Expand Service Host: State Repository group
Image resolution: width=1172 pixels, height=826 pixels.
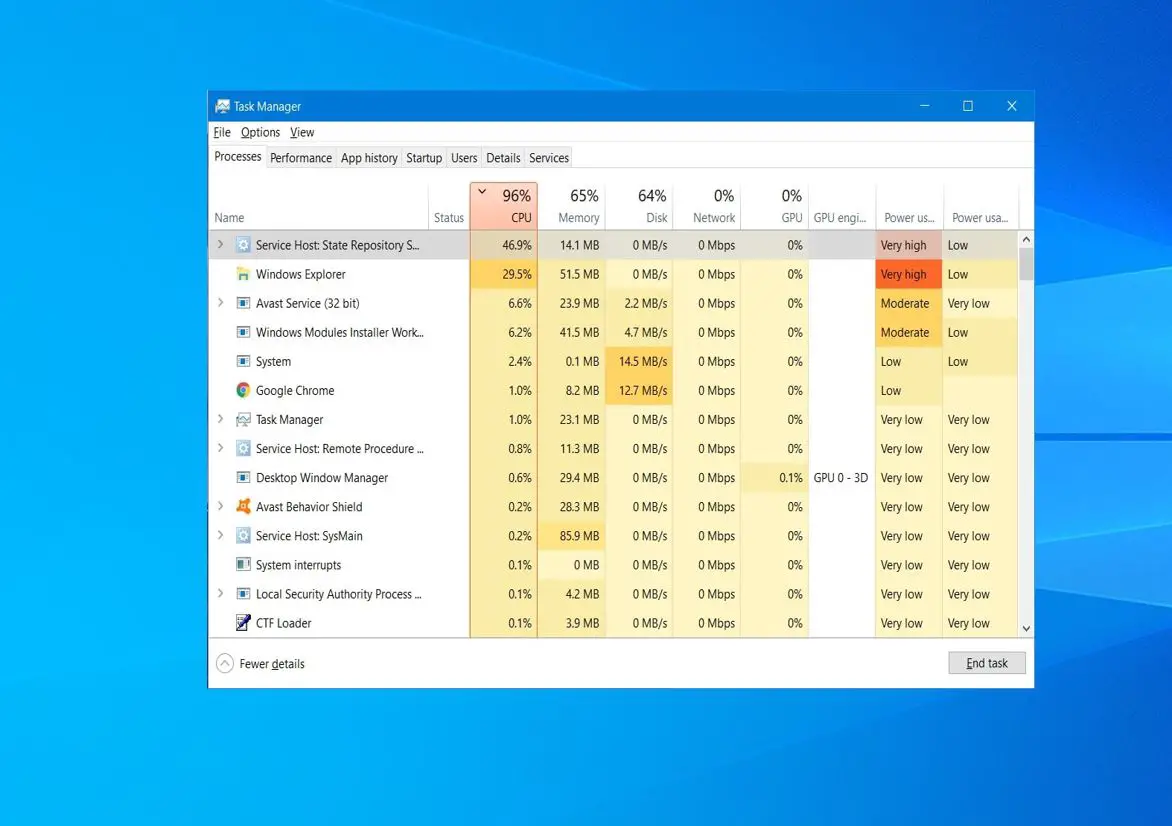coord(220,244)
